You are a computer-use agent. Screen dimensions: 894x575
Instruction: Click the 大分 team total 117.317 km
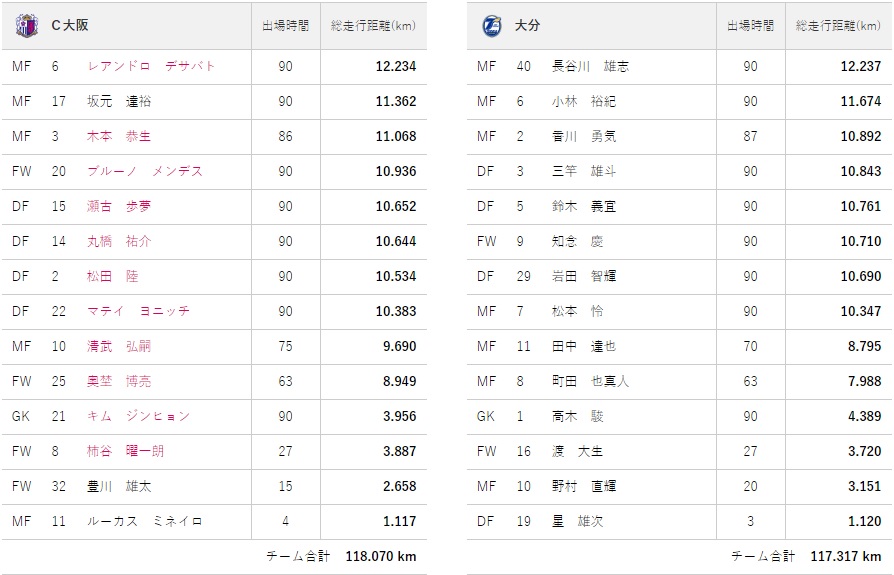(x=845, y=556)
